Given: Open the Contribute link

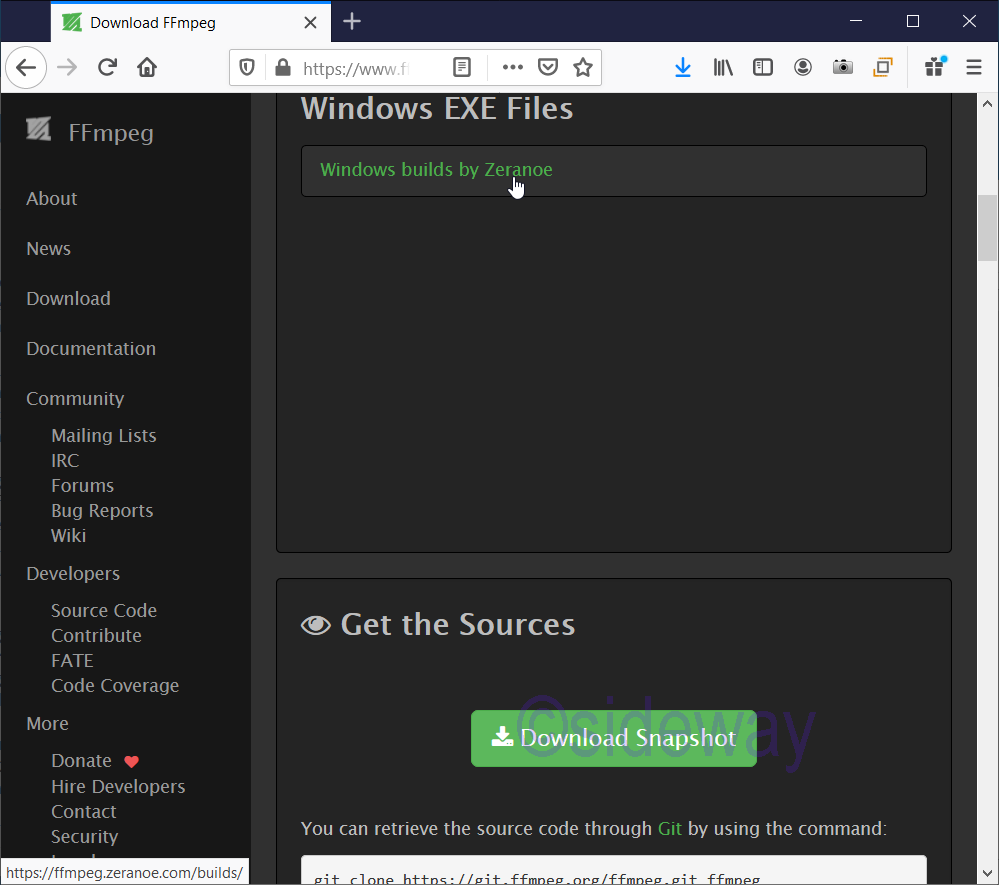Looking at the screenshot, I should point(96,636).
